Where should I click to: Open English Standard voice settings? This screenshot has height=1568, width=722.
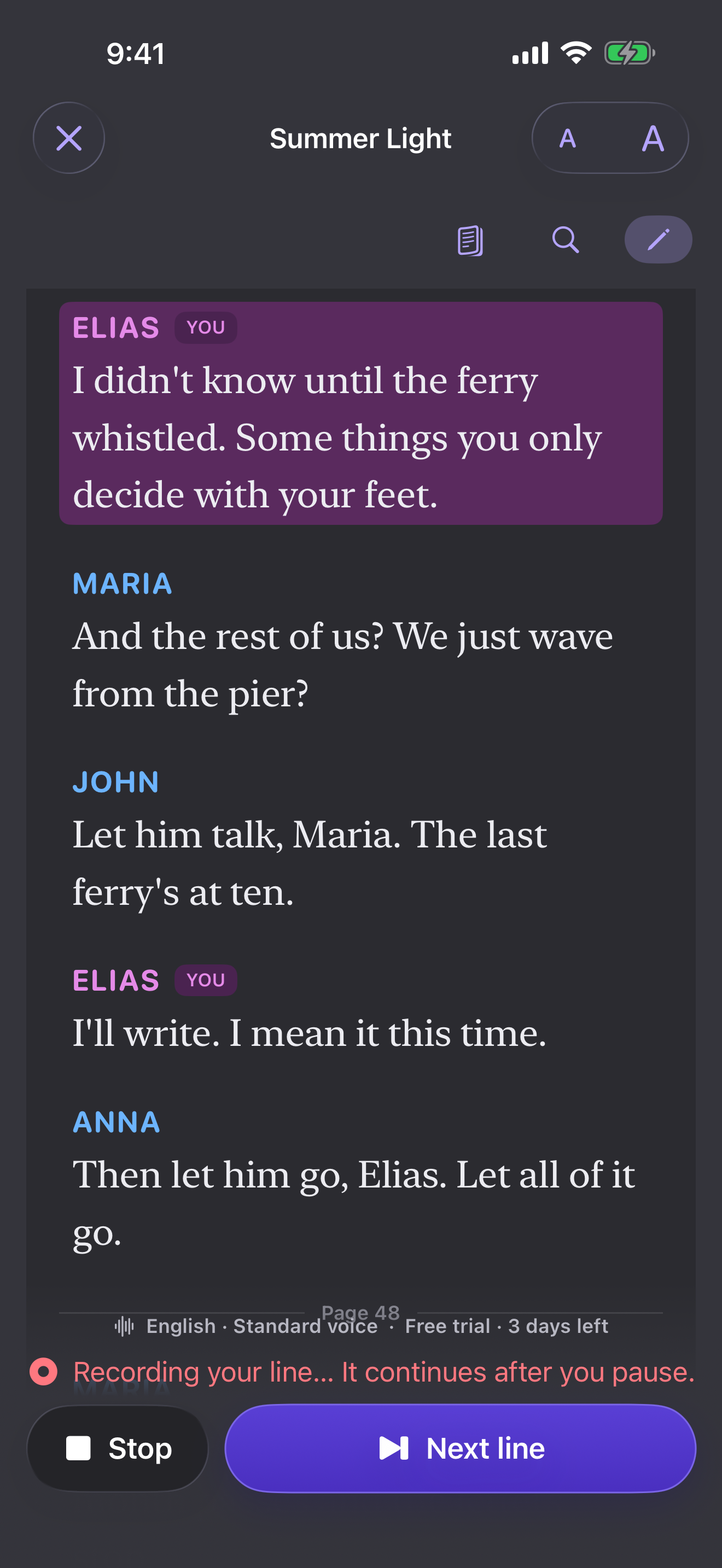[x=262, y=1326]
